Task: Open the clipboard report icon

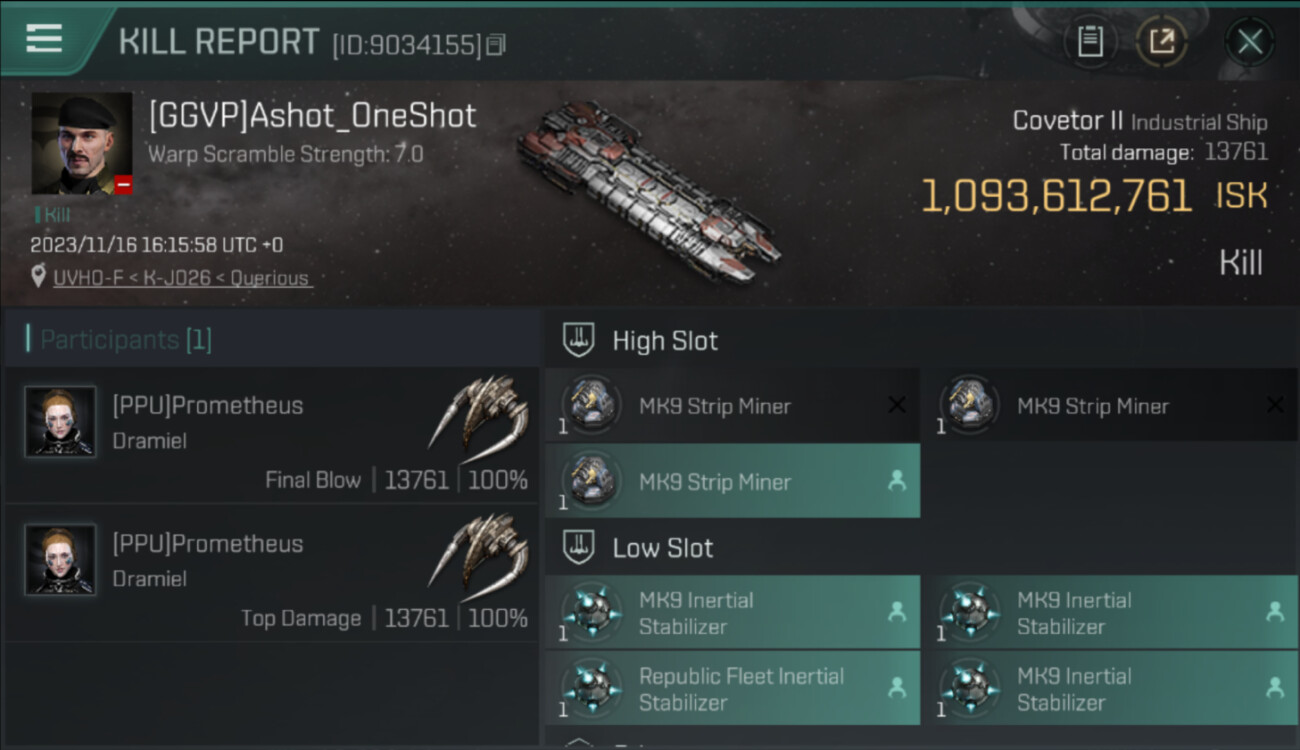Action: [x=1090, y=41]
